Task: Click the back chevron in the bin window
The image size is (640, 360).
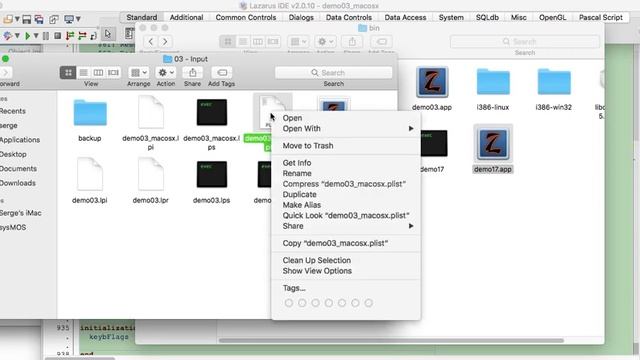Action: (x=151, y=42)
